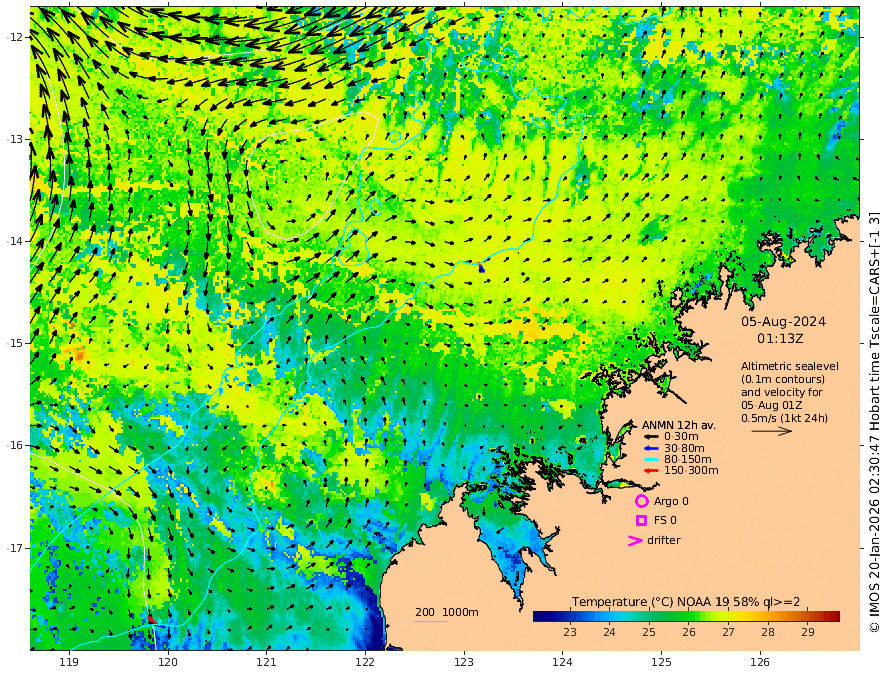Click the IMOS copyright vertical text
This screenshot has width=880, height=680.
[874, 421]
